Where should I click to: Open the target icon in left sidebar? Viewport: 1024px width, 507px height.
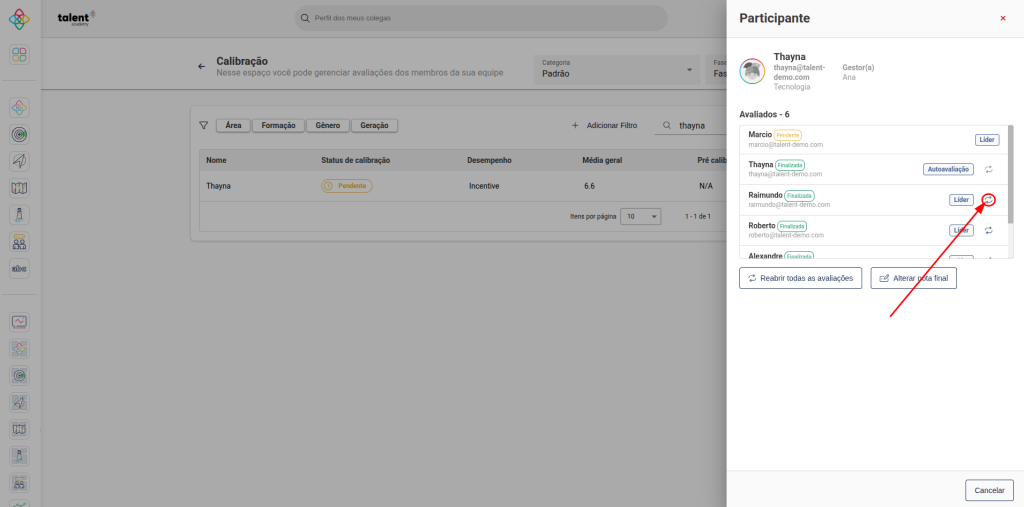20,134
